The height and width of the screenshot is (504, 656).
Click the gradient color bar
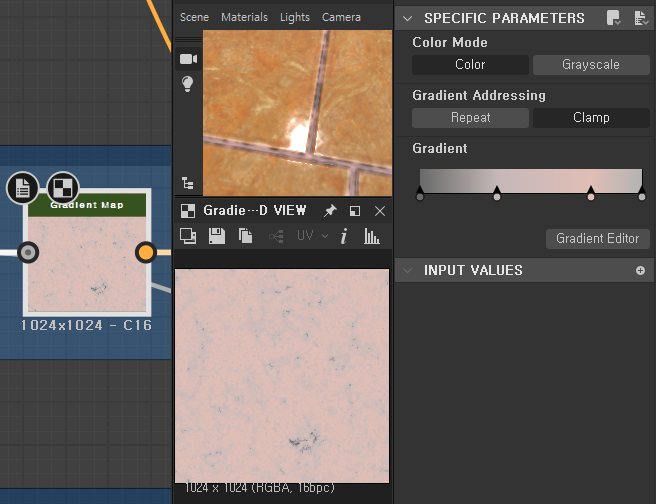pos(530,180)
